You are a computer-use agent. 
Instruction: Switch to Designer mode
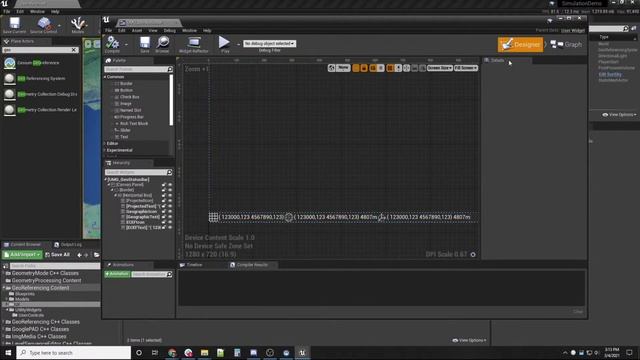click(x=520, y=44)
